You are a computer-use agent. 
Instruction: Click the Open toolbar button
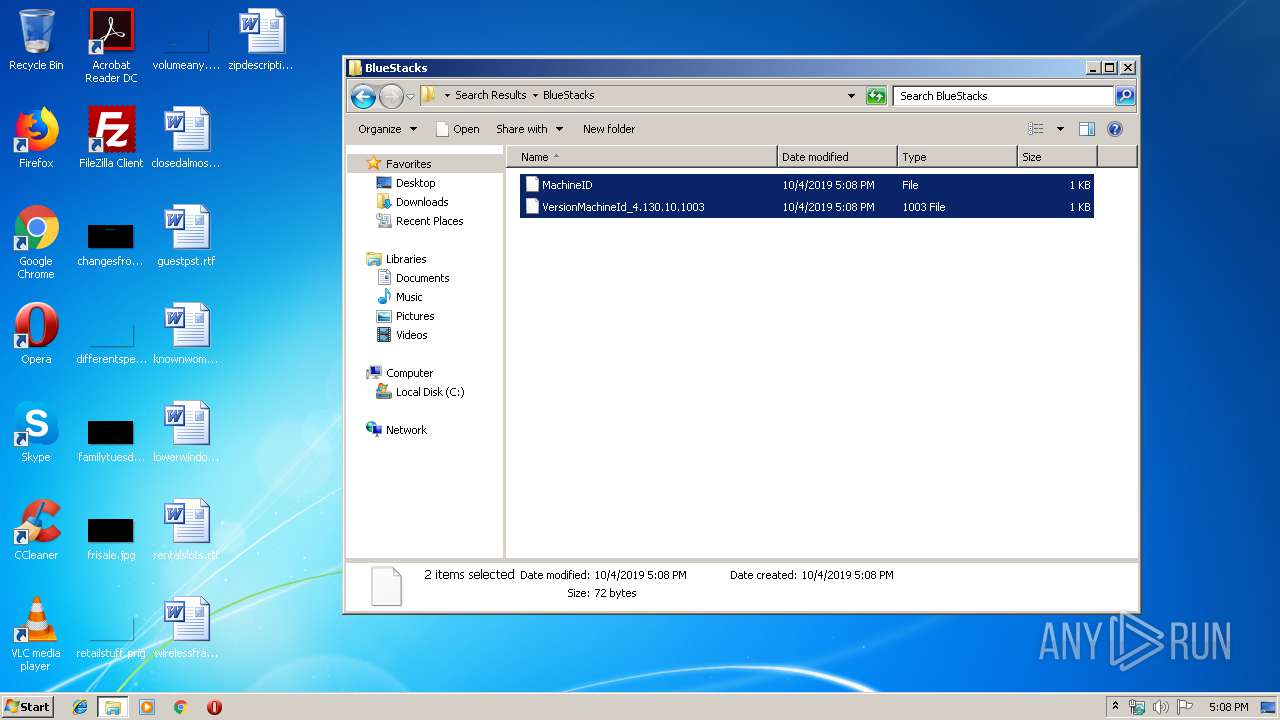[458, 129]
